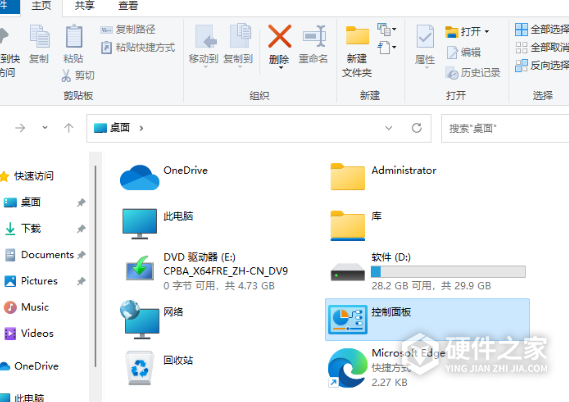Click the text 28.2 GB 可用, 共 29.9 GB
The width and height of the screenshot is (569, 402).
(431, 286)
